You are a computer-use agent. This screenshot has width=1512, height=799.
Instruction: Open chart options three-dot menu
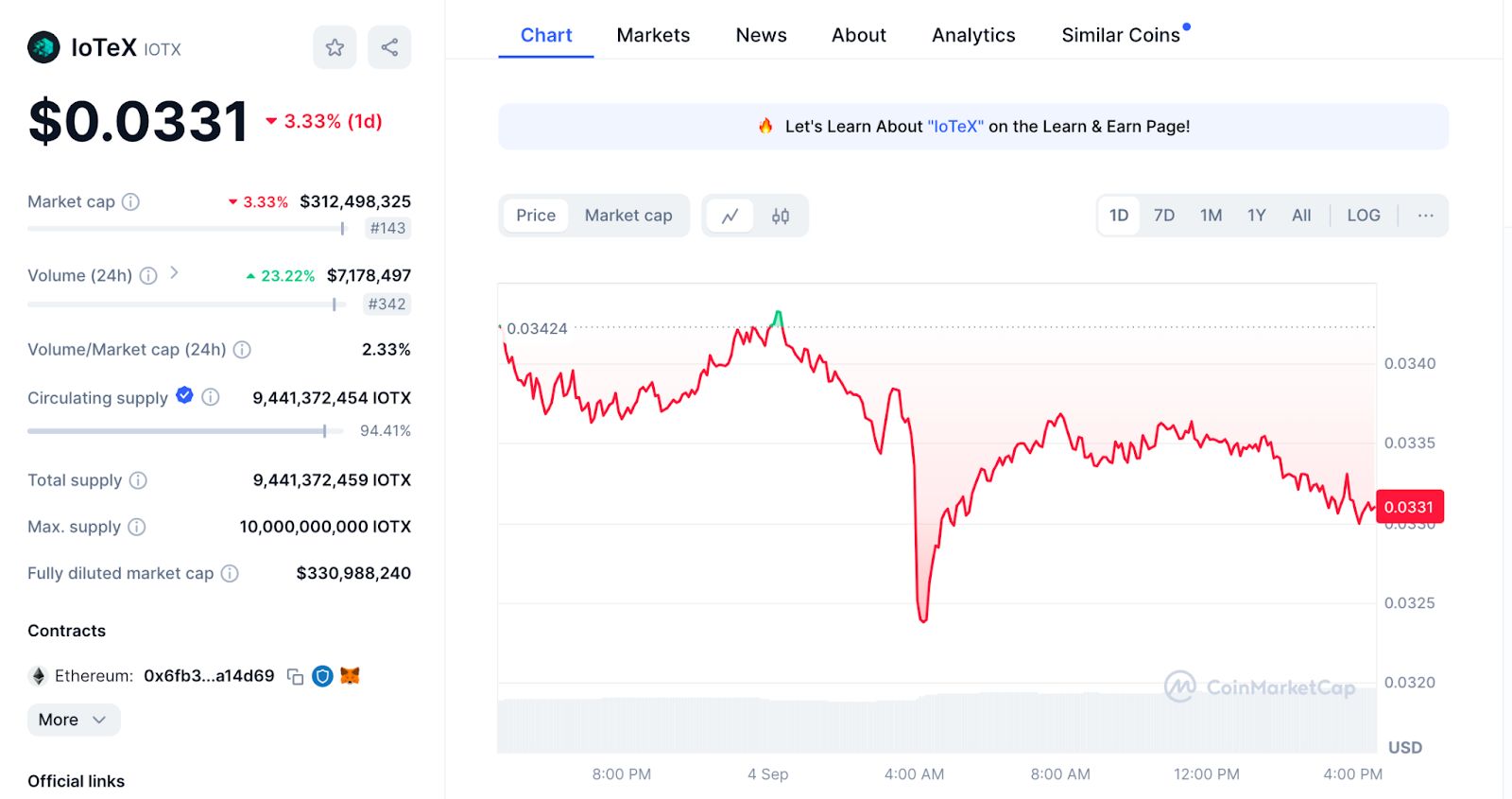point(1425,216)
